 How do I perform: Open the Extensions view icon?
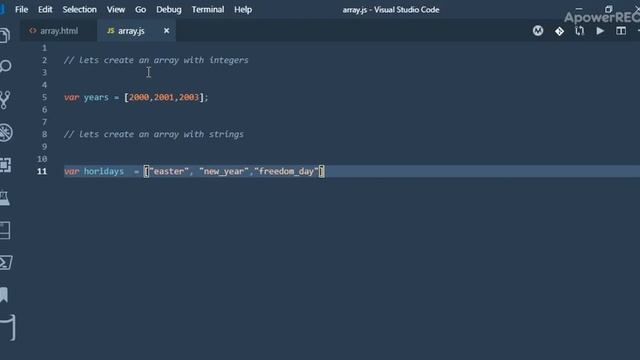click(x=5, y=165)
